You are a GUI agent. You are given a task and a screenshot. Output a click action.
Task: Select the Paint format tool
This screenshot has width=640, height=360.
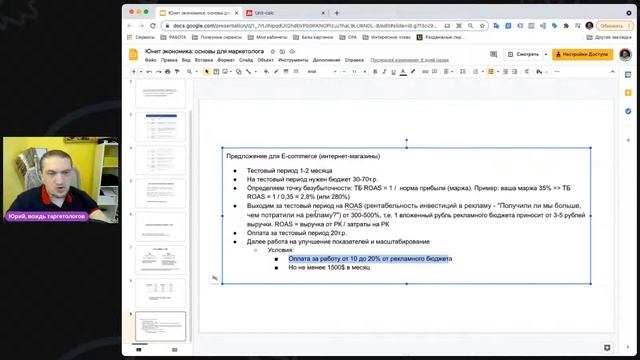point(177,72)
